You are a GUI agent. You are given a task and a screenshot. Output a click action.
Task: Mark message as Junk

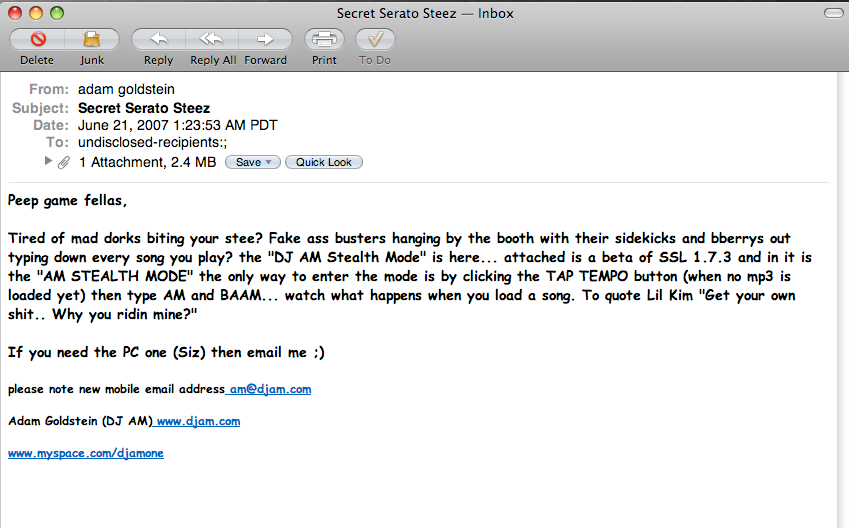[x=92, y=39]
